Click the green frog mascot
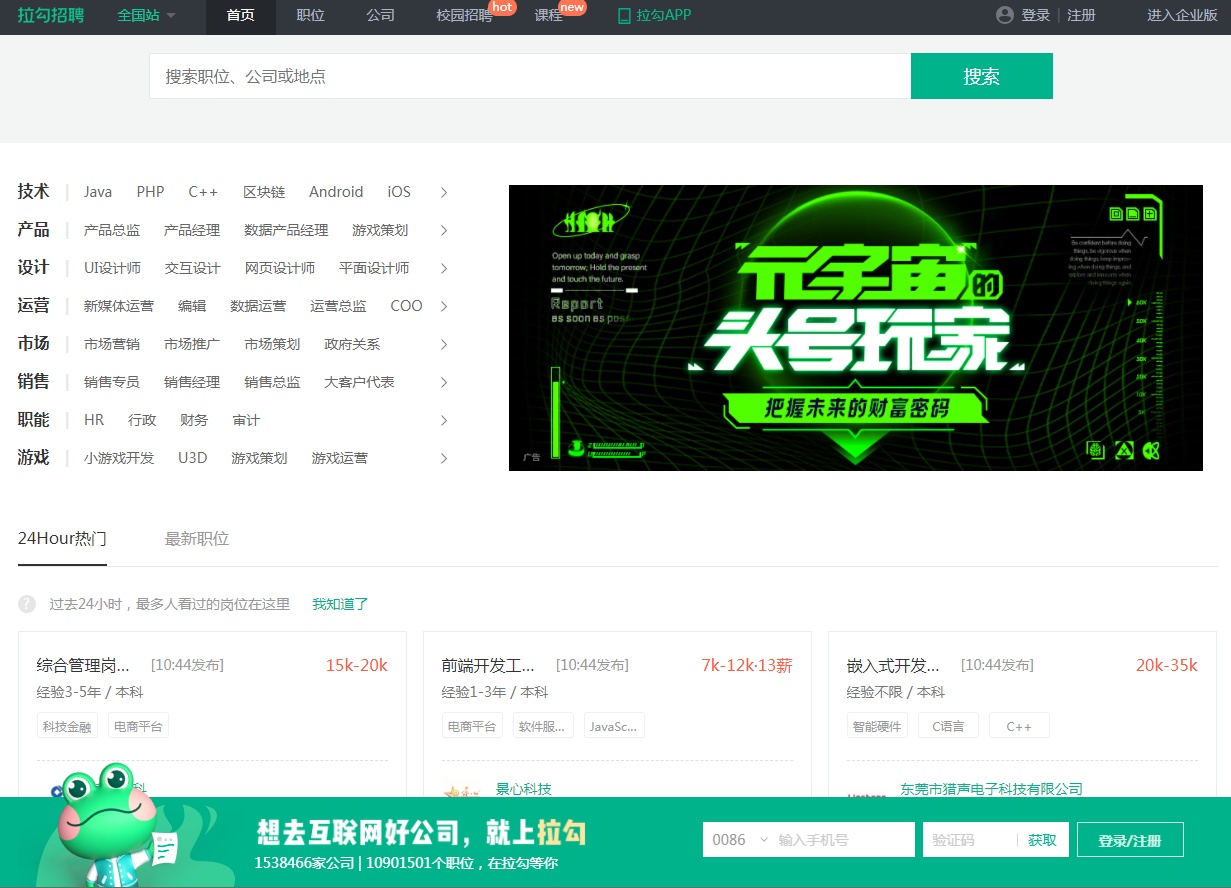 tap(105, 820)
